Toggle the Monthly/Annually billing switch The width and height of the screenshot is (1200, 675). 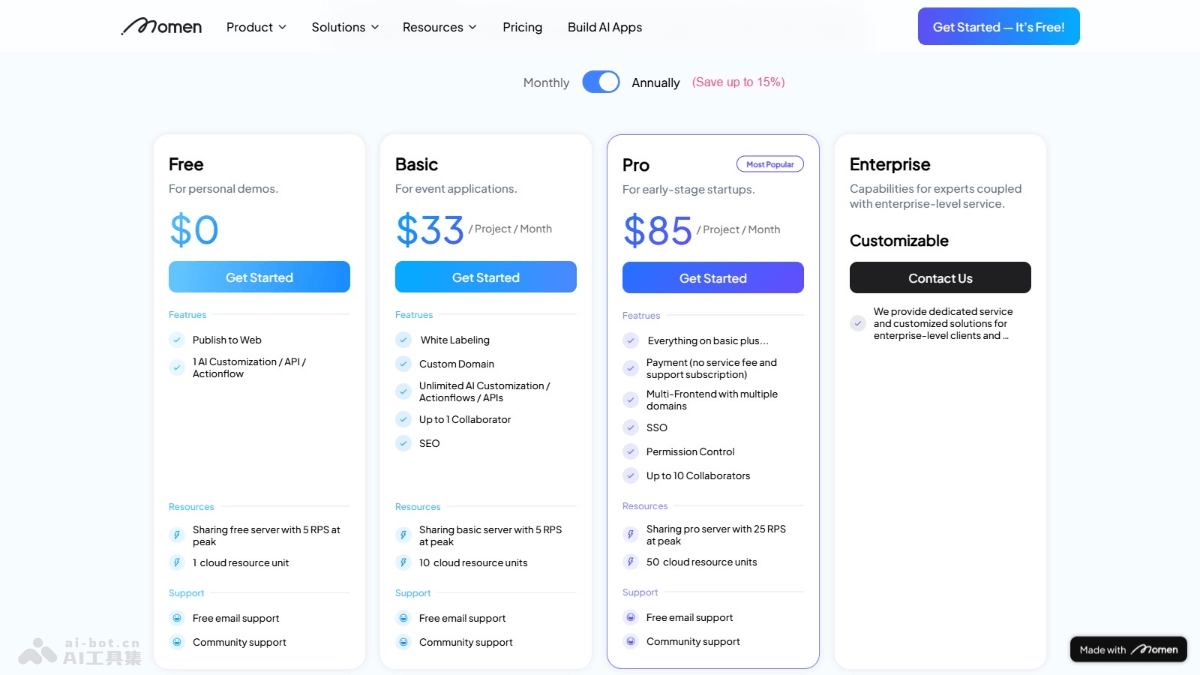[601, 82]
